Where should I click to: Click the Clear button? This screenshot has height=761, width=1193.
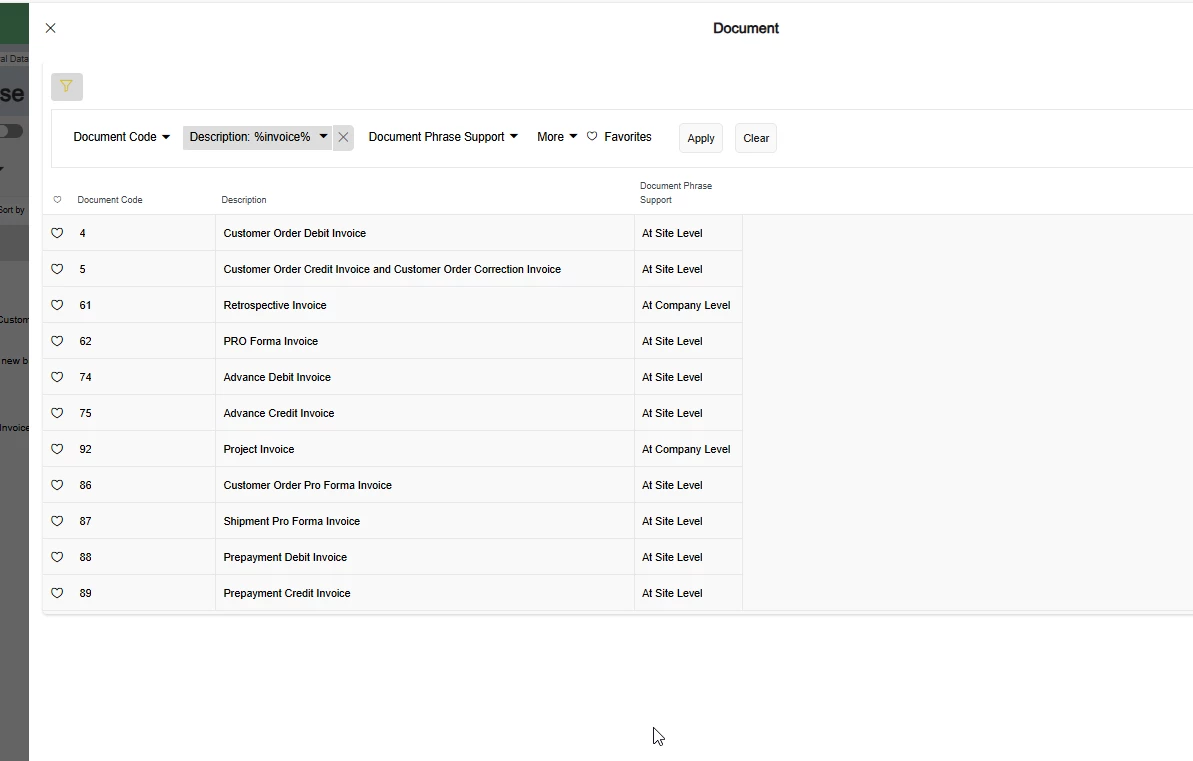(756, 139)
